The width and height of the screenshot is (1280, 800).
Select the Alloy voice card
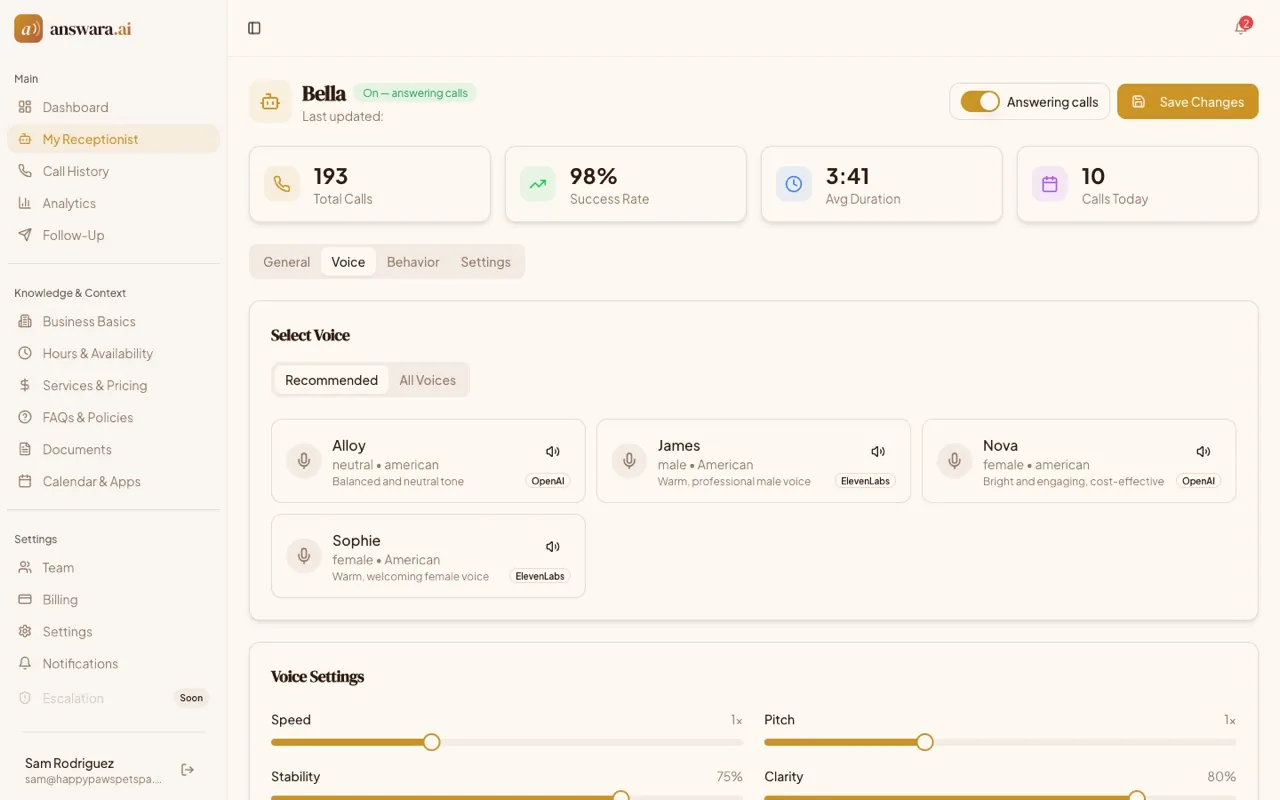(x=428, y=461)
